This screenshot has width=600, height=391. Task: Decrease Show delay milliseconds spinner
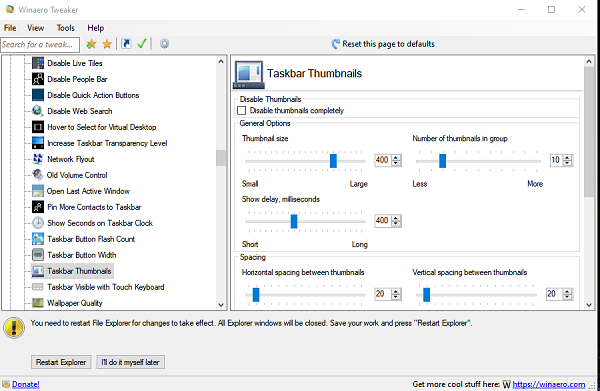[x=396, y=224]
